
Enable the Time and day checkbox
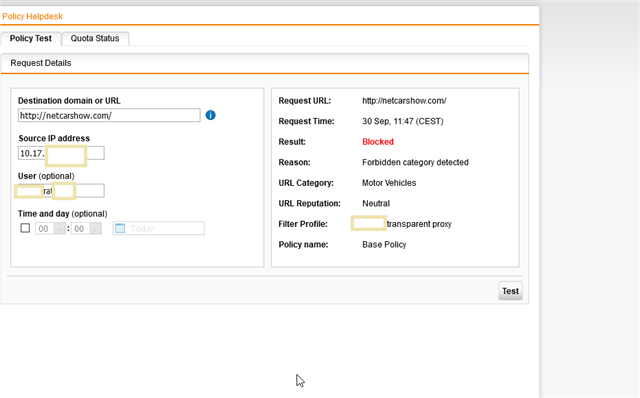(25, 228)
